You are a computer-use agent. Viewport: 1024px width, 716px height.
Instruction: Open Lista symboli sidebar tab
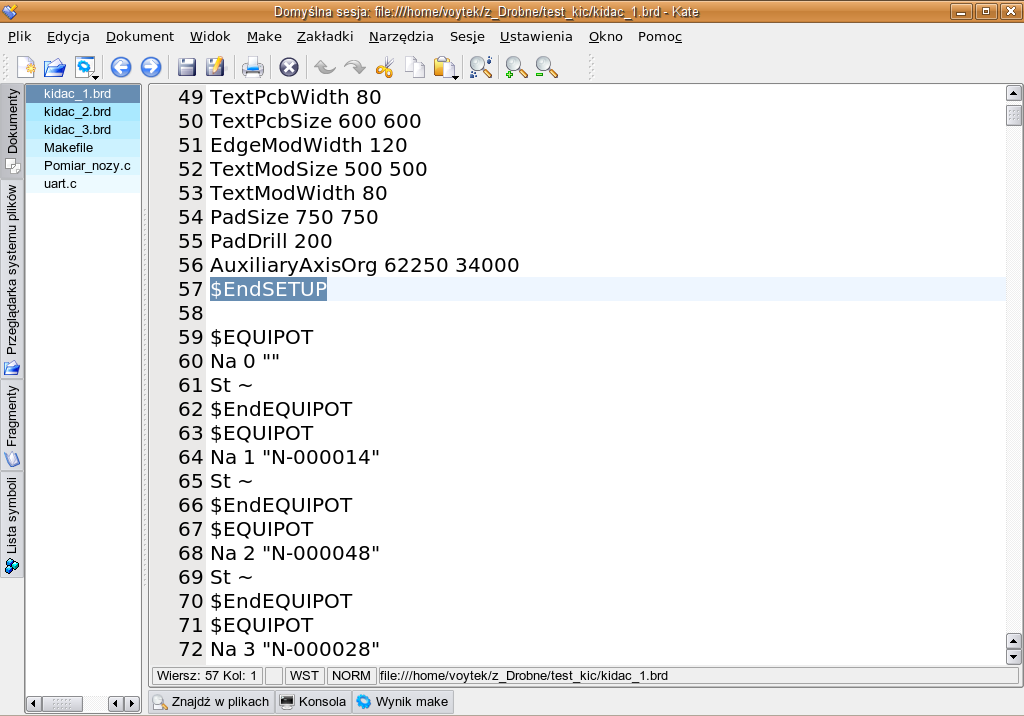[12, 525]
